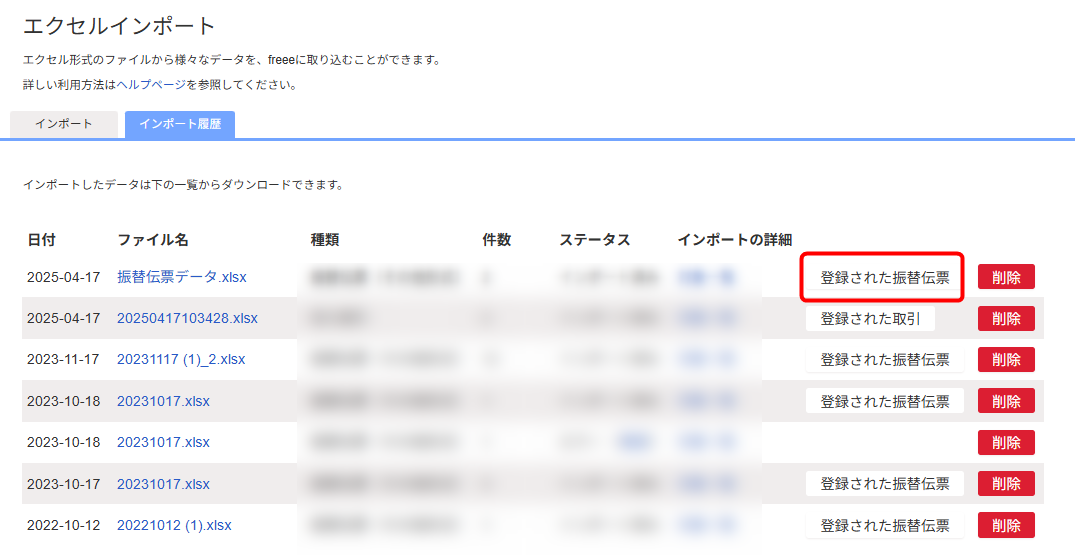Delete the 20250417103428.xlsx import entry
Viewport: 1075px width, 558px height.
pos(1006,319)
